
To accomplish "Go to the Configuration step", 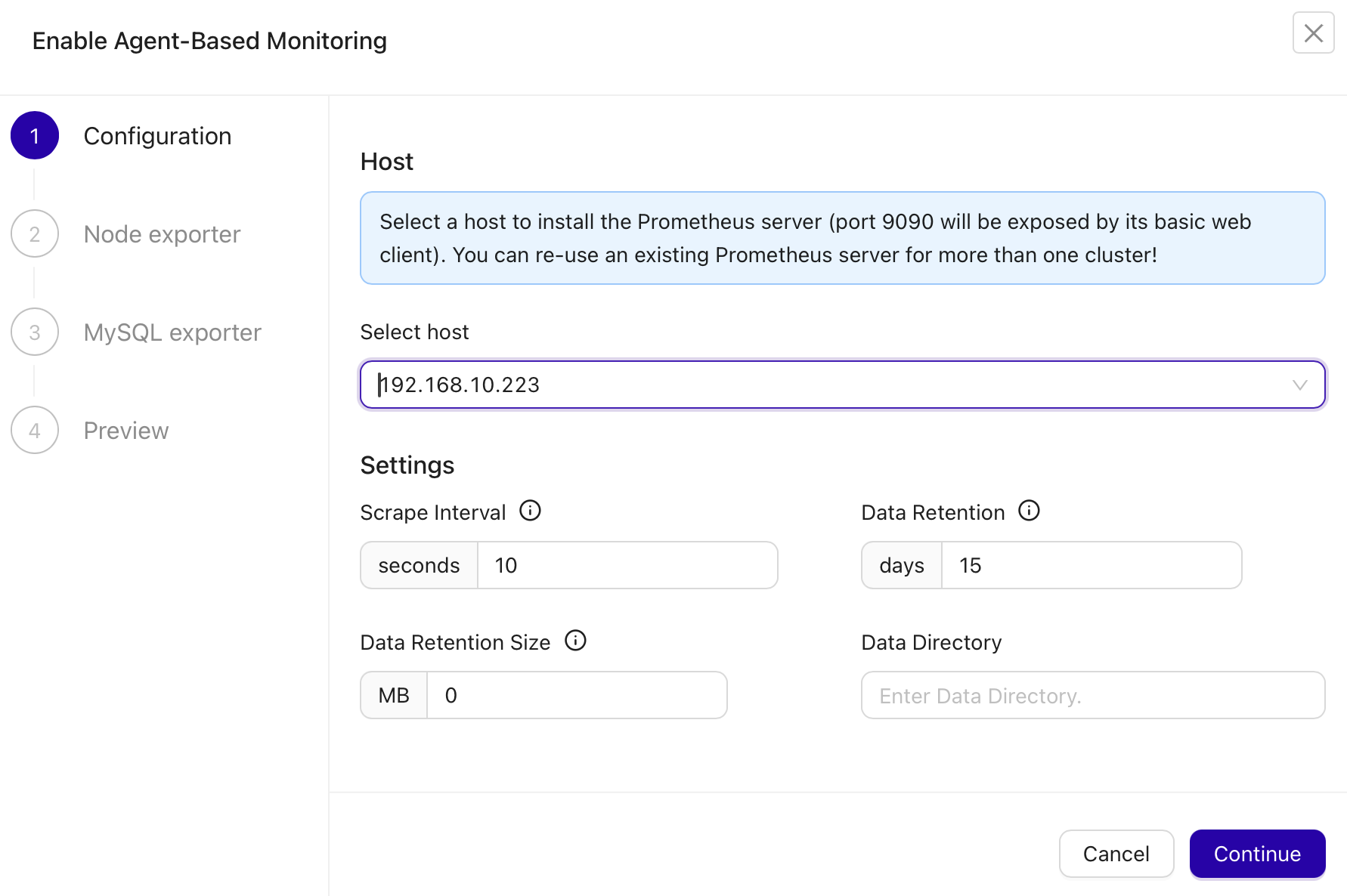I will [x=157, y=136].
